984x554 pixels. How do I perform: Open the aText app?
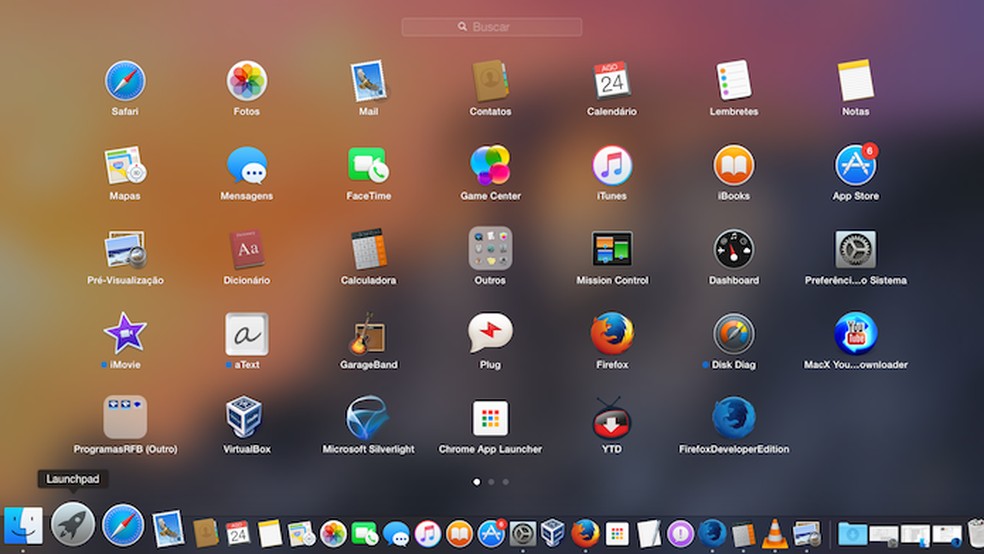247,334
